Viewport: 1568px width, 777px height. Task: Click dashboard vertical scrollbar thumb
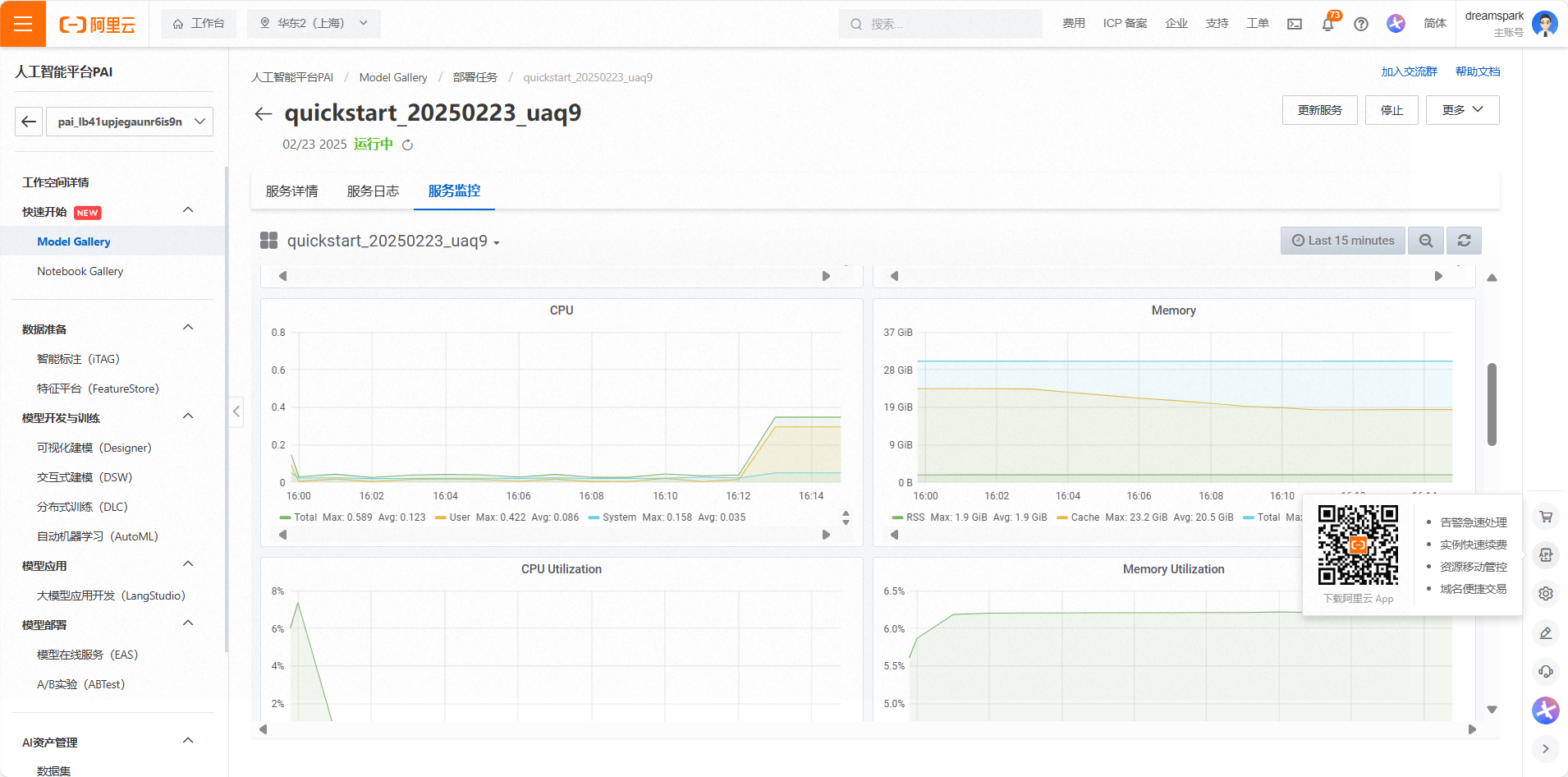1492,404
